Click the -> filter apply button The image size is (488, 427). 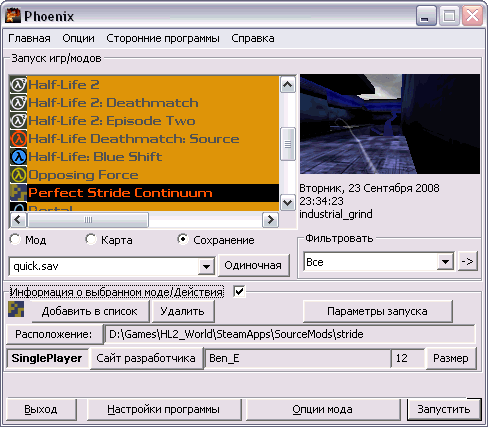coord(467,262)
